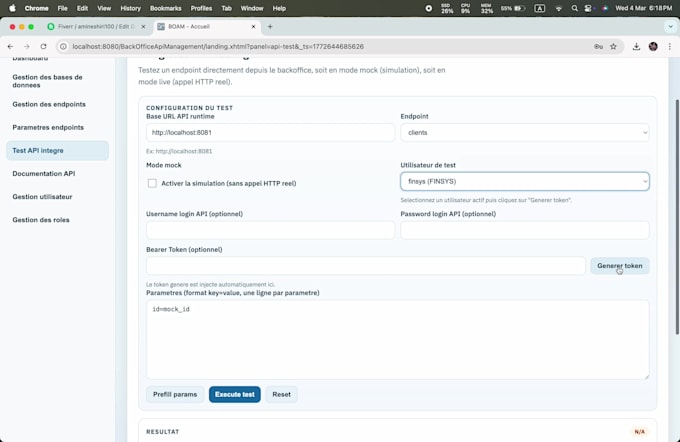Click the date and time in menu bar
The height and width of the screenshot is (442, 680).
(644, 8)
